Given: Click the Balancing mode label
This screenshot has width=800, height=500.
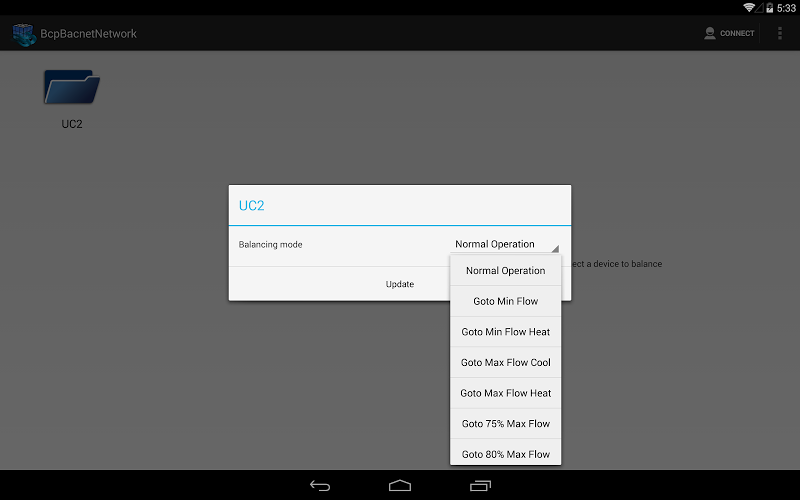Looking at the screenshot, I should 270,245.
